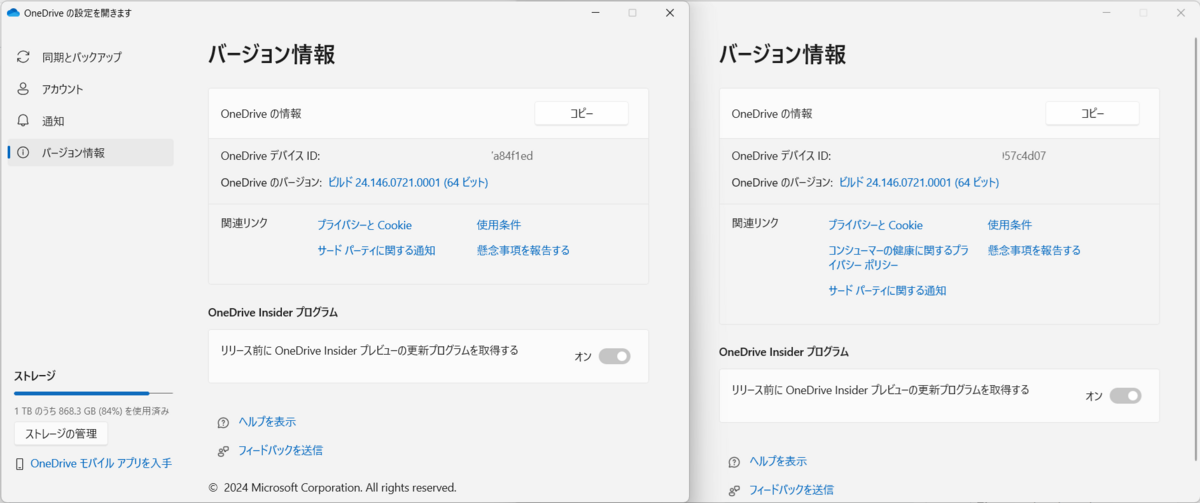Close the right OneDrive window
Image resolution: width=1200 pixels, height=503 pixels.
tap(1180, 13)
